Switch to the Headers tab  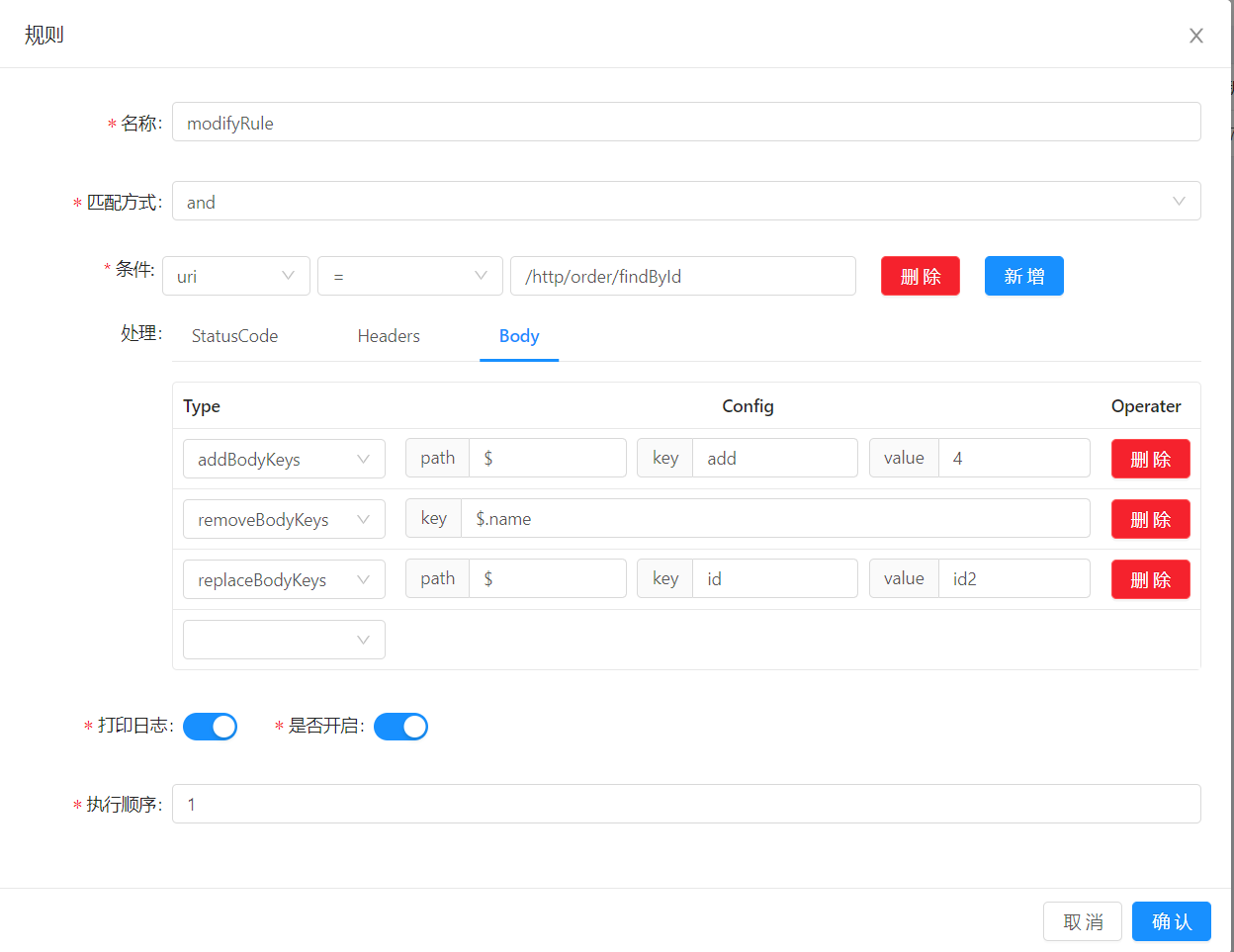coord(389,336)
